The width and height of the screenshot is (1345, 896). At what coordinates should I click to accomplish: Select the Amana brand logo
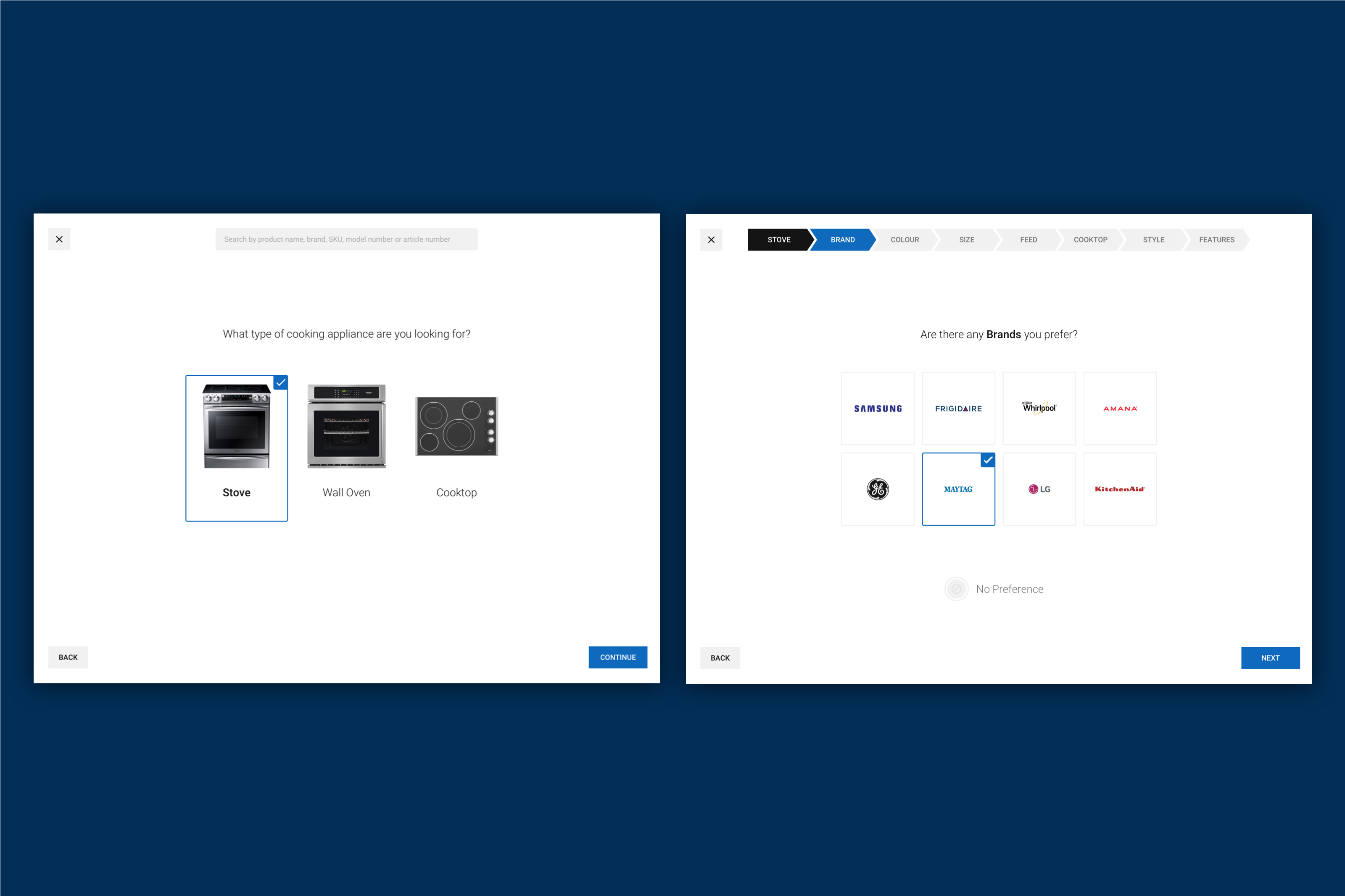click(x=1120, y=408)
